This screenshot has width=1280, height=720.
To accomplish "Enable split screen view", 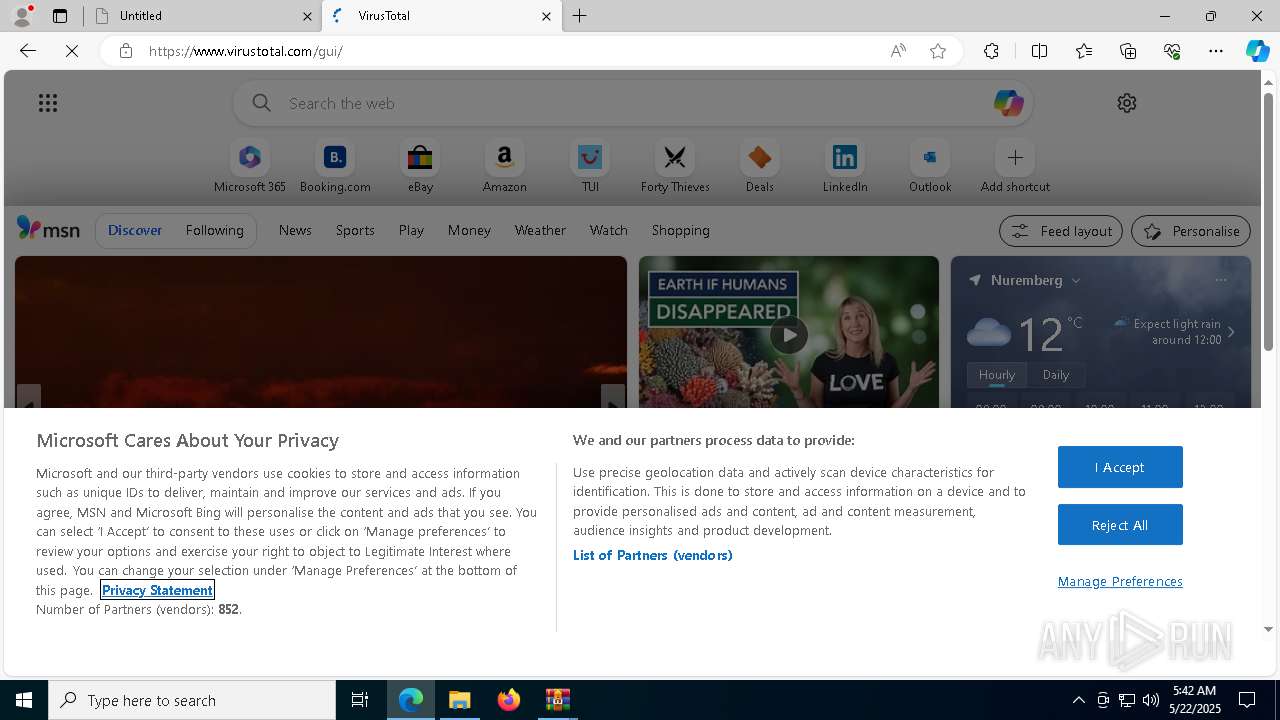I will click(x=1039, y=51).
